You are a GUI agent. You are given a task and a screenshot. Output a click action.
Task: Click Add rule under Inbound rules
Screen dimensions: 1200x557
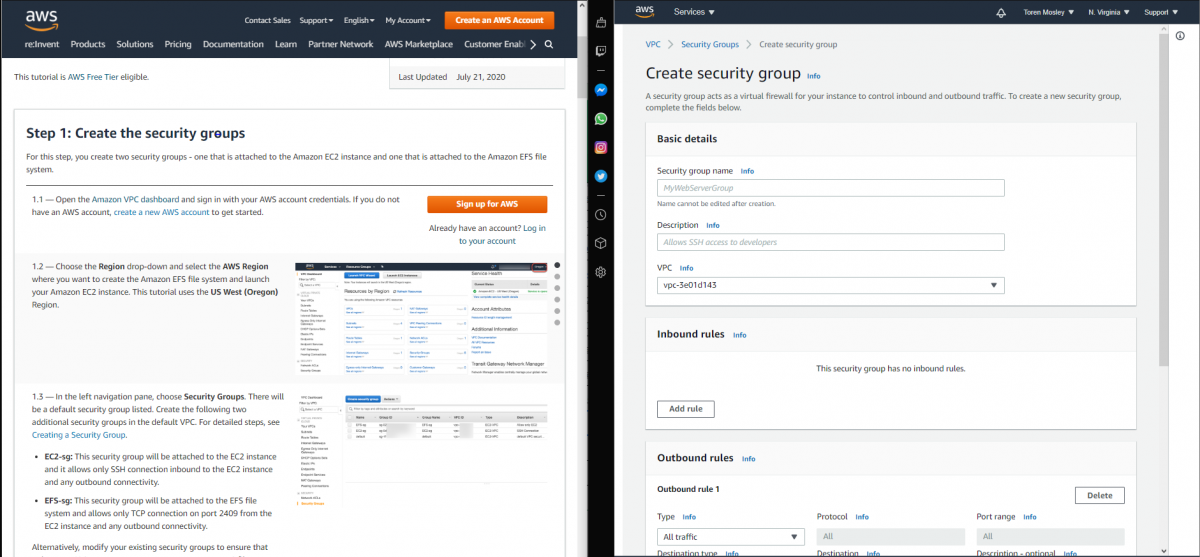tap(685, 409)
